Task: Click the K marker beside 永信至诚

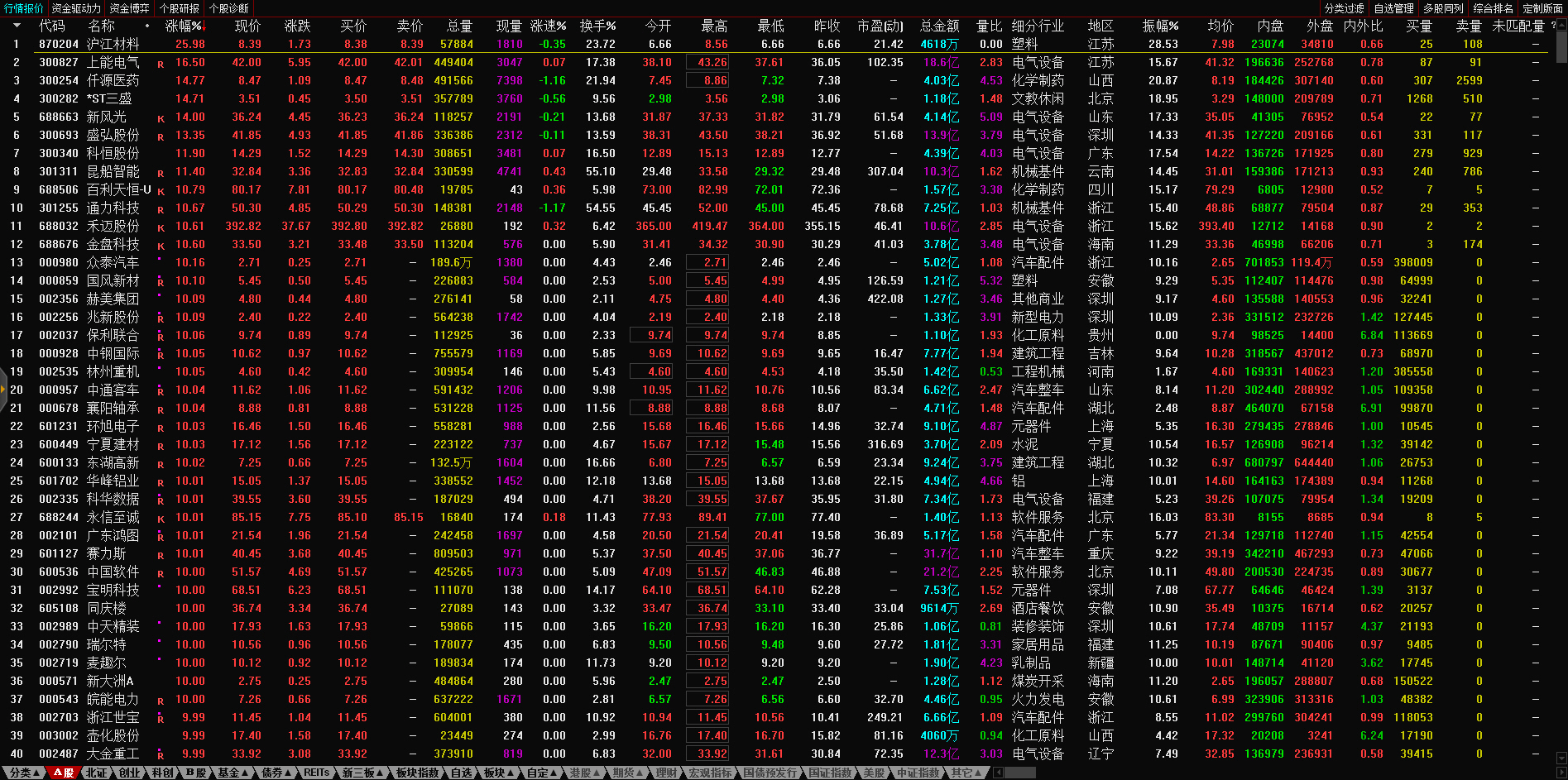Action: (161, 519)
